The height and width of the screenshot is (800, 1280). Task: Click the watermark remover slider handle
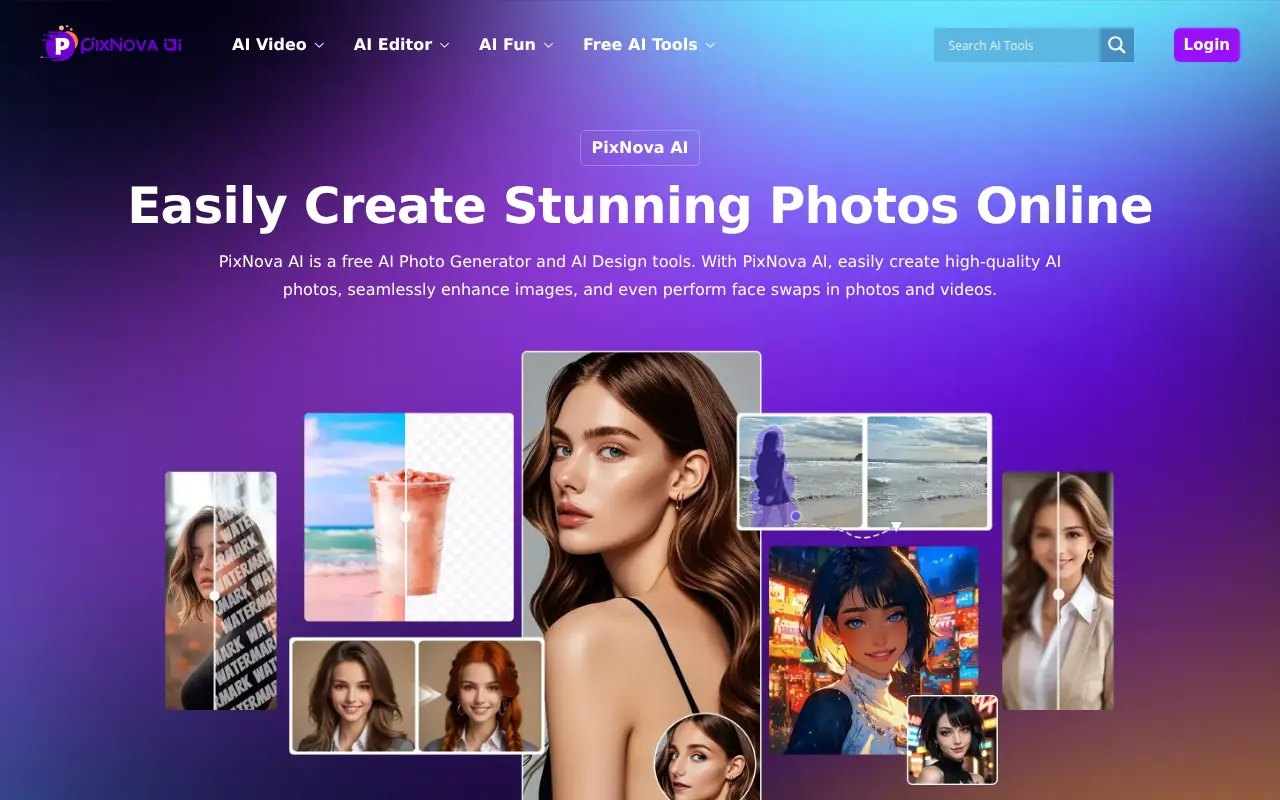pyautogui.click(x=215, y=596)
